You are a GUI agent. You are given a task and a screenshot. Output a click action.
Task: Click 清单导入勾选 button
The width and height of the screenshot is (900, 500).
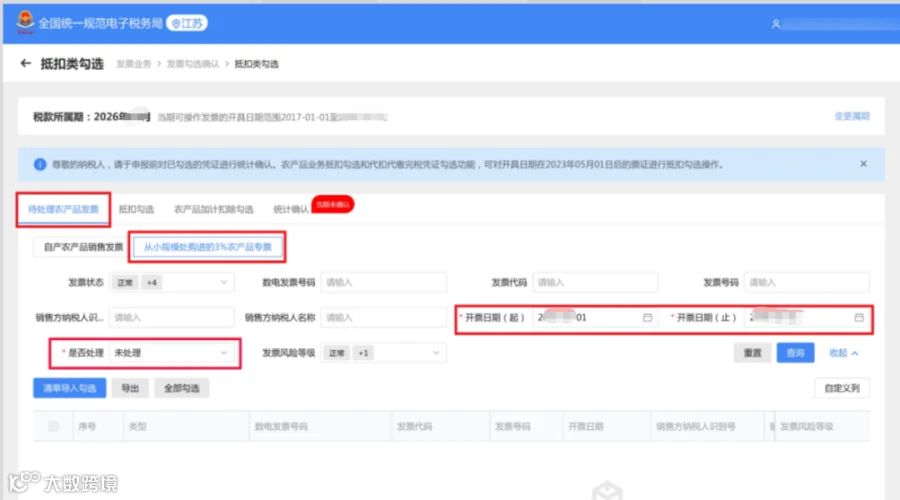point(69,389)
